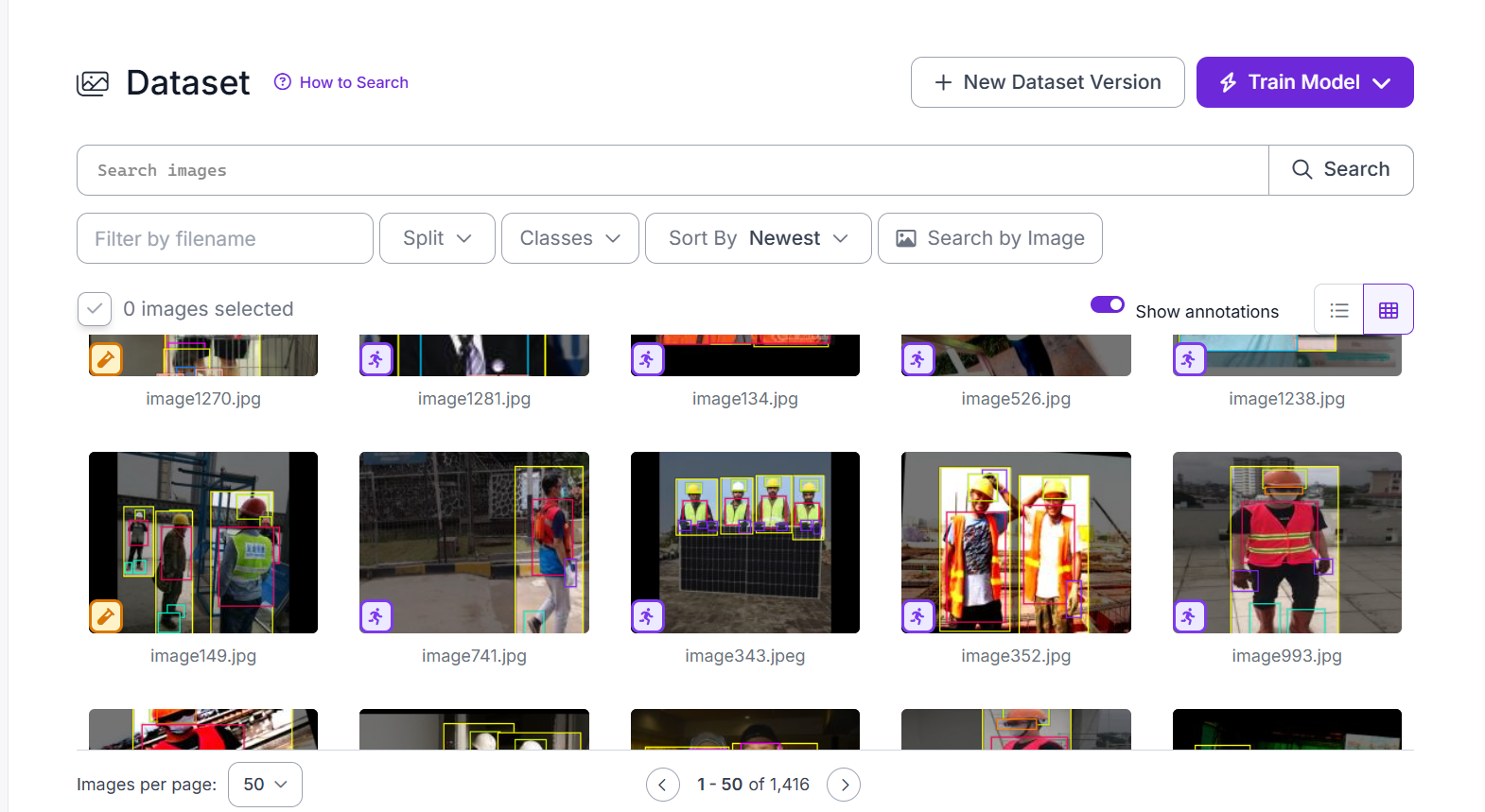Switch to grid view
Image resolution: width=1485 pixels, height=812 pixels.
1388,309
